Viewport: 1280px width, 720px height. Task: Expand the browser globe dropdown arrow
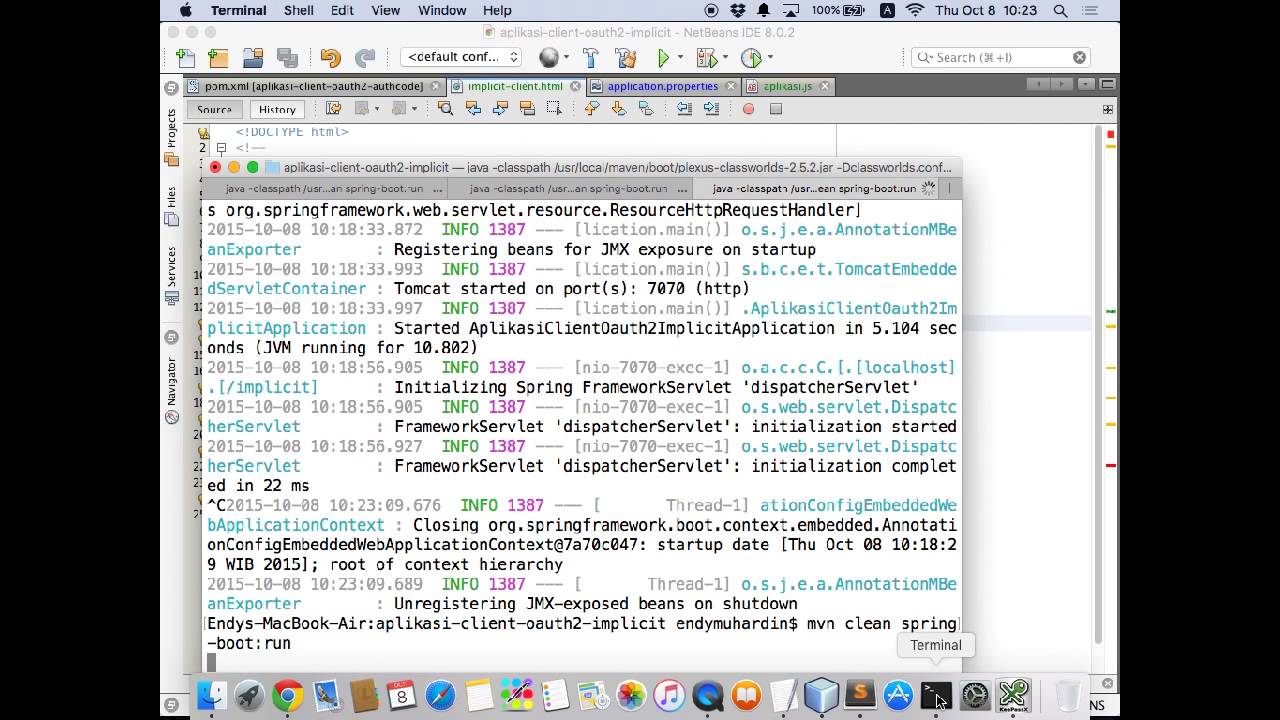pyautogui.click(x=566, y=58)
